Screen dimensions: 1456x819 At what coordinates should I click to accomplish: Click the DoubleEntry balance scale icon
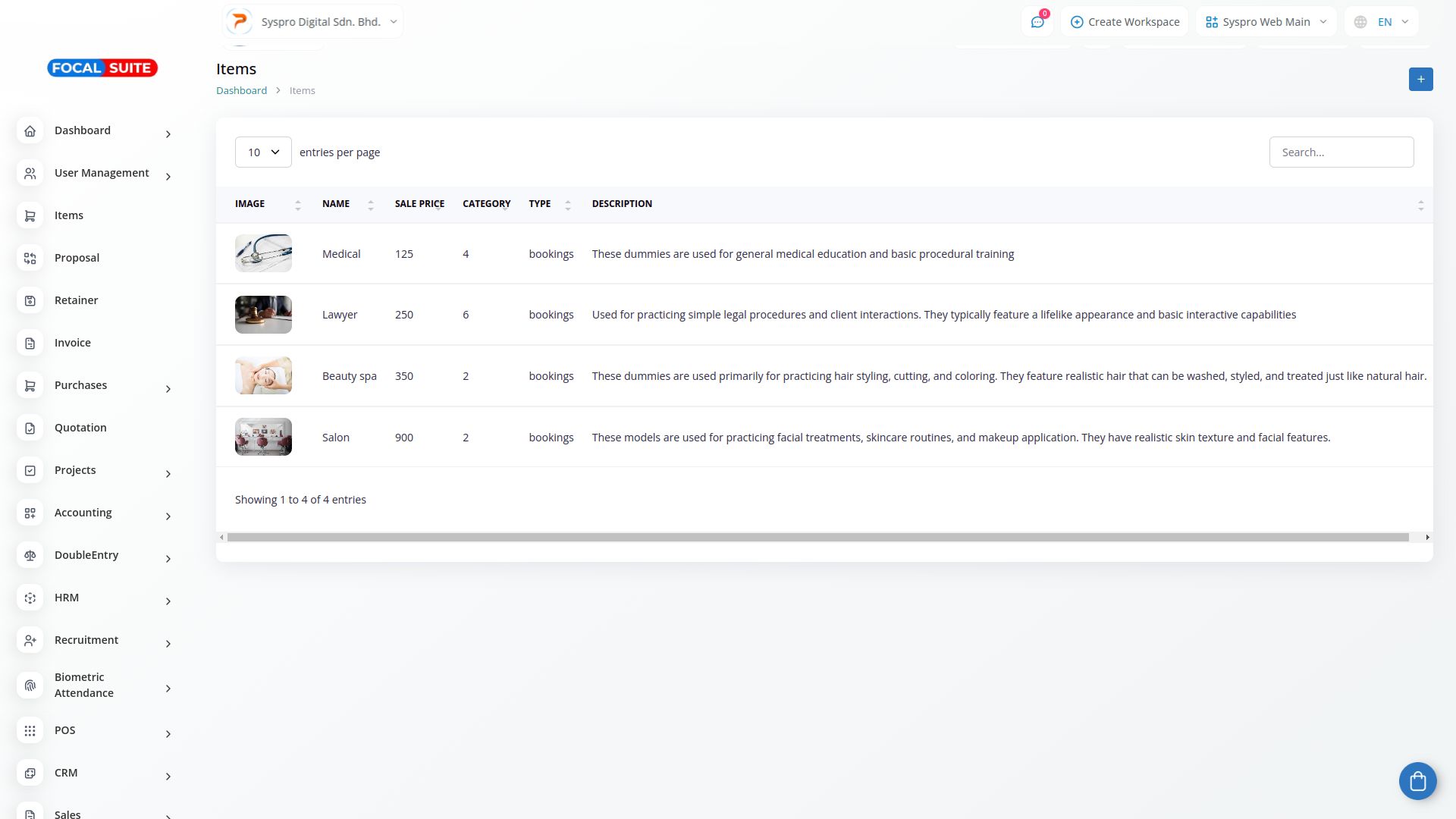point(30,556)
